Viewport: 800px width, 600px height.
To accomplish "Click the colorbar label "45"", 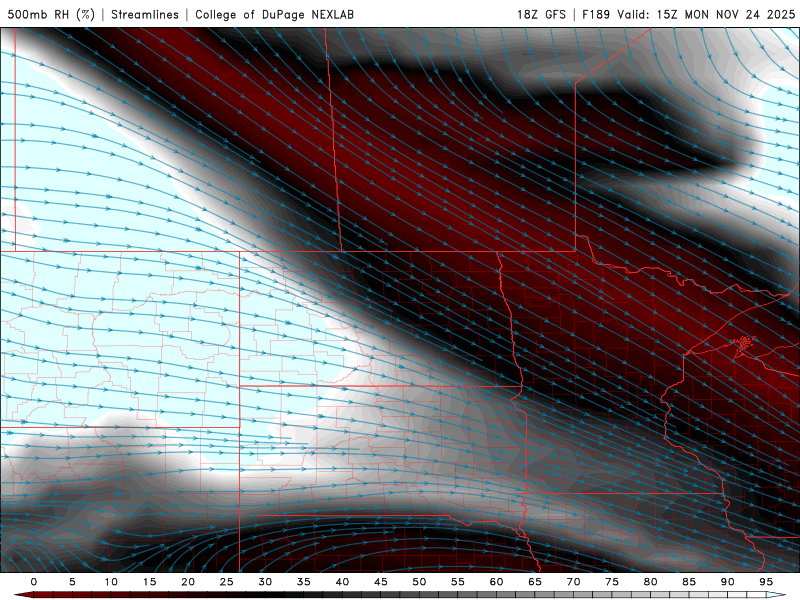I will 381,582.
